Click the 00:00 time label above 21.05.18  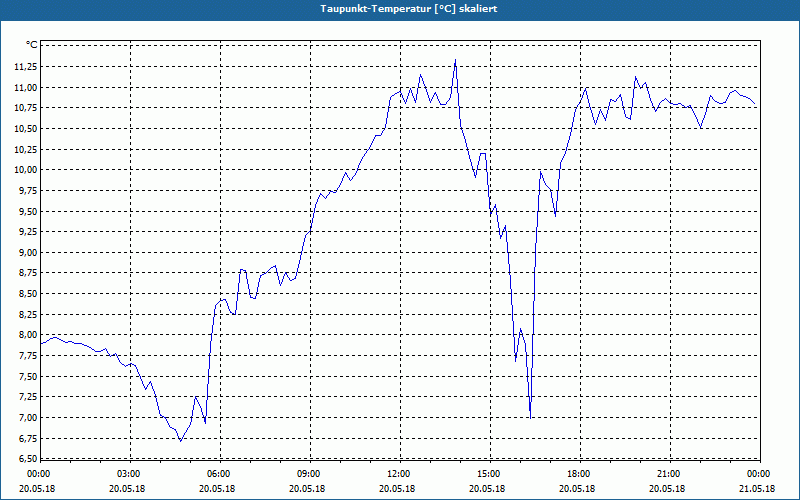(758, 474)
